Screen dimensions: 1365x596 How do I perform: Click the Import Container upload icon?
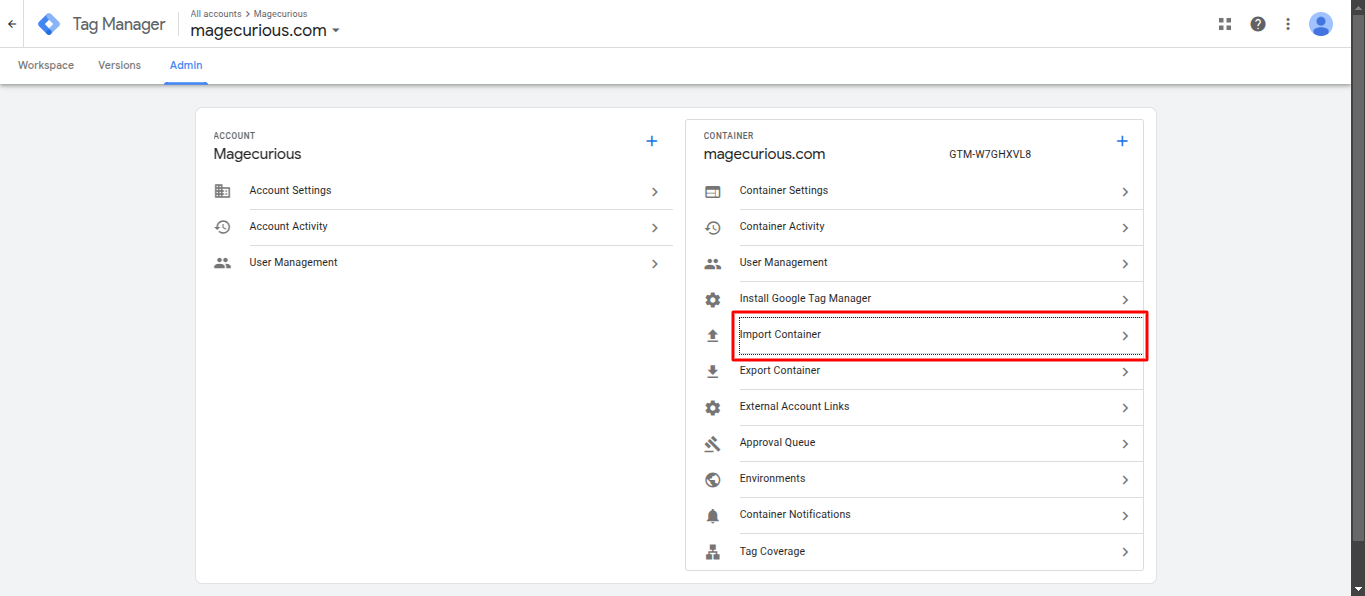712,334
